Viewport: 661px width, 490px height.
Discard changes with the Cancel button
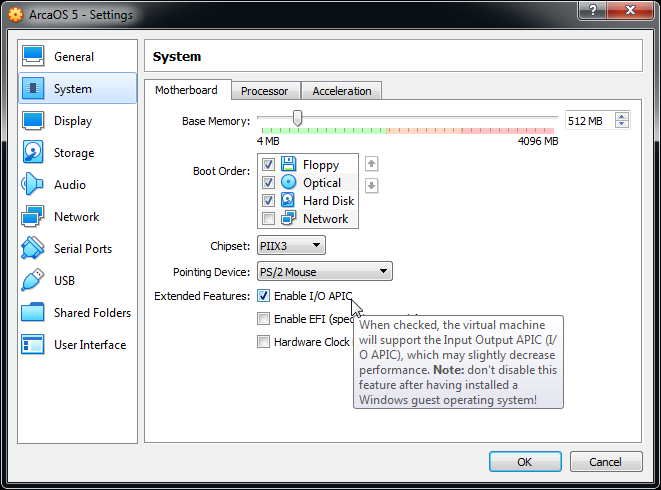(x=606, y=462)
